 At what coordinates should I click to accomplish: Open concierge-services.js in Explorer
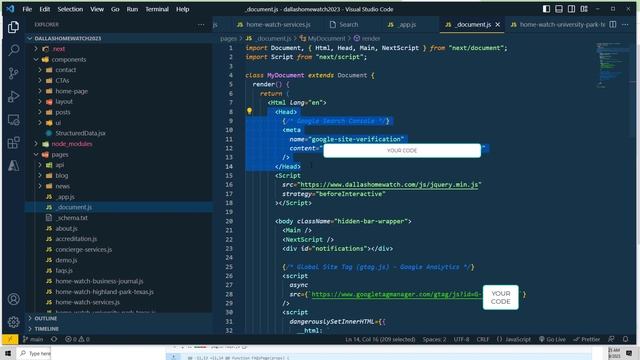83,249
